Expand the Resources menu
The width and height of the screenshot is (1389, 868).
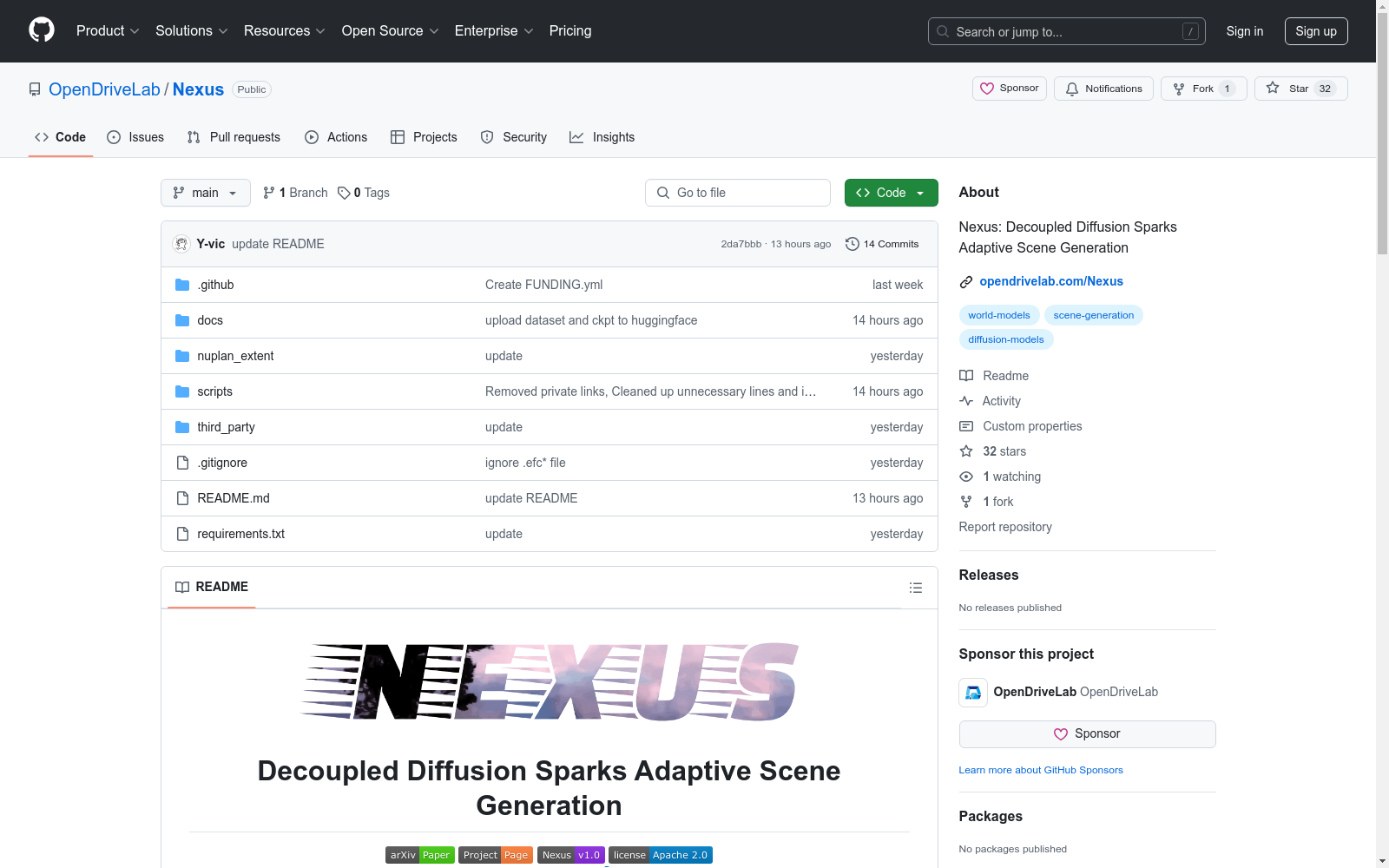(x=285, y=31)
